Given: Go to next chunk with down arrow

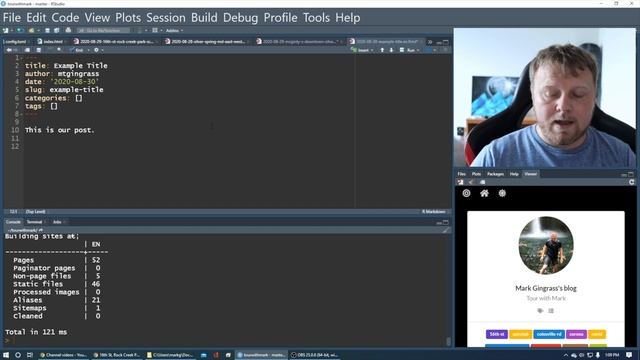Looking at the screenshot, I should click(391, 50).
